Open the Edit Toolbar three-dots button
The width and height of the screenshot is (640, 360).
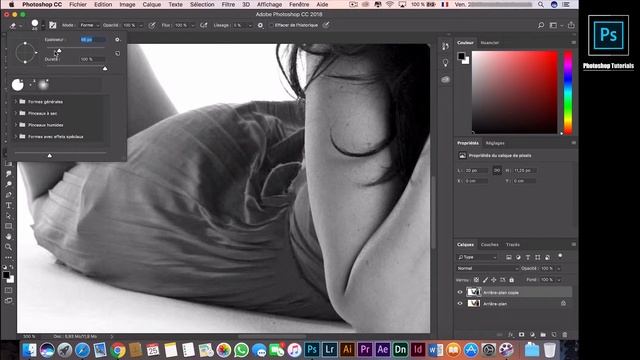point(9,258)
